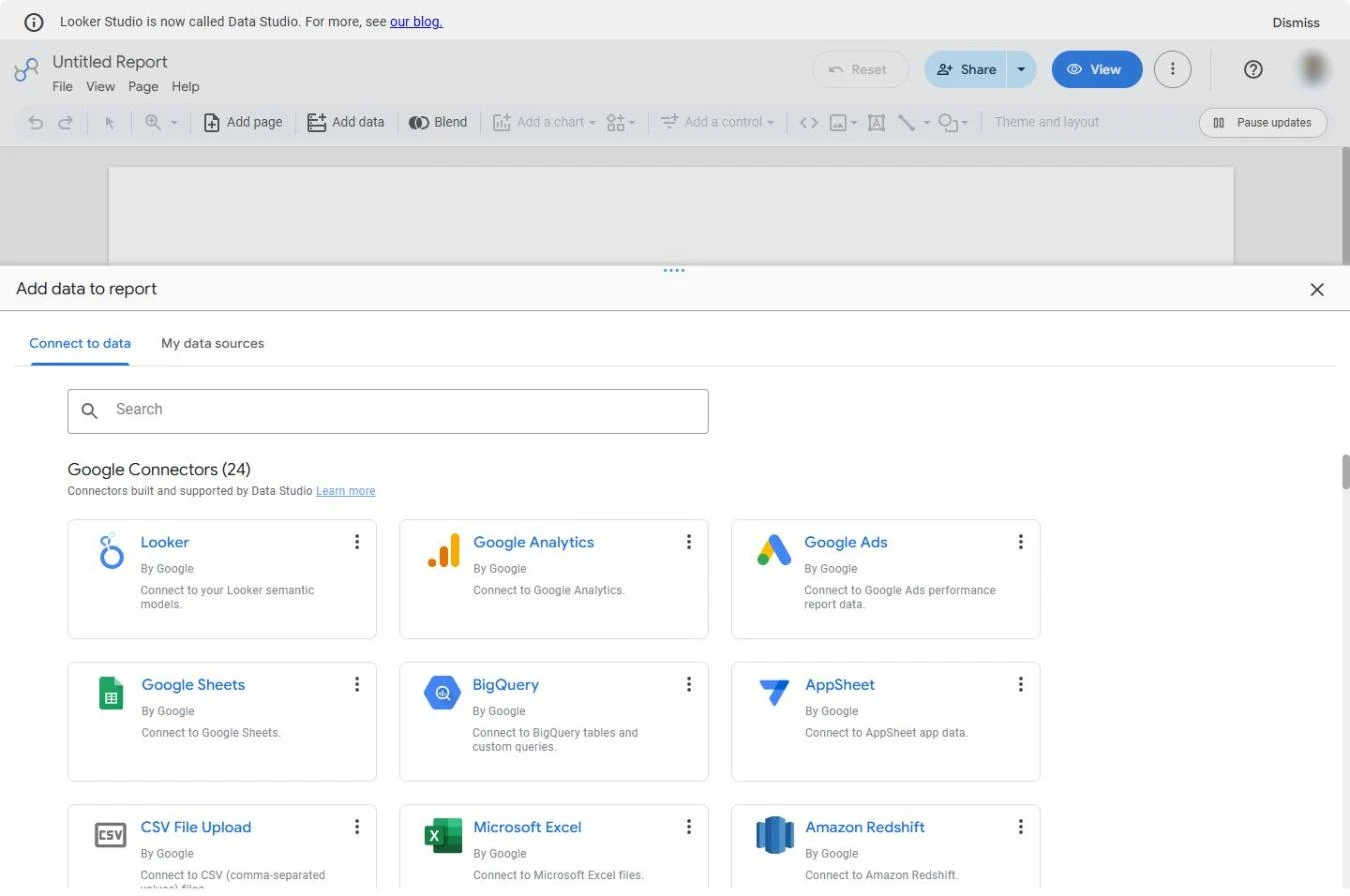Screen dimensions: 1350x896
Task: Click the Add page button
Action: click(243, 122)
